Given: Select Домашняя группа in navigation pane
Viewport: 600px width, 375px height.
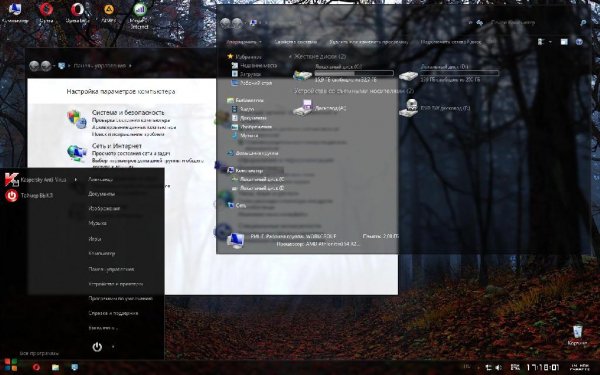Looking at the screenshot, I should (253, 153).
